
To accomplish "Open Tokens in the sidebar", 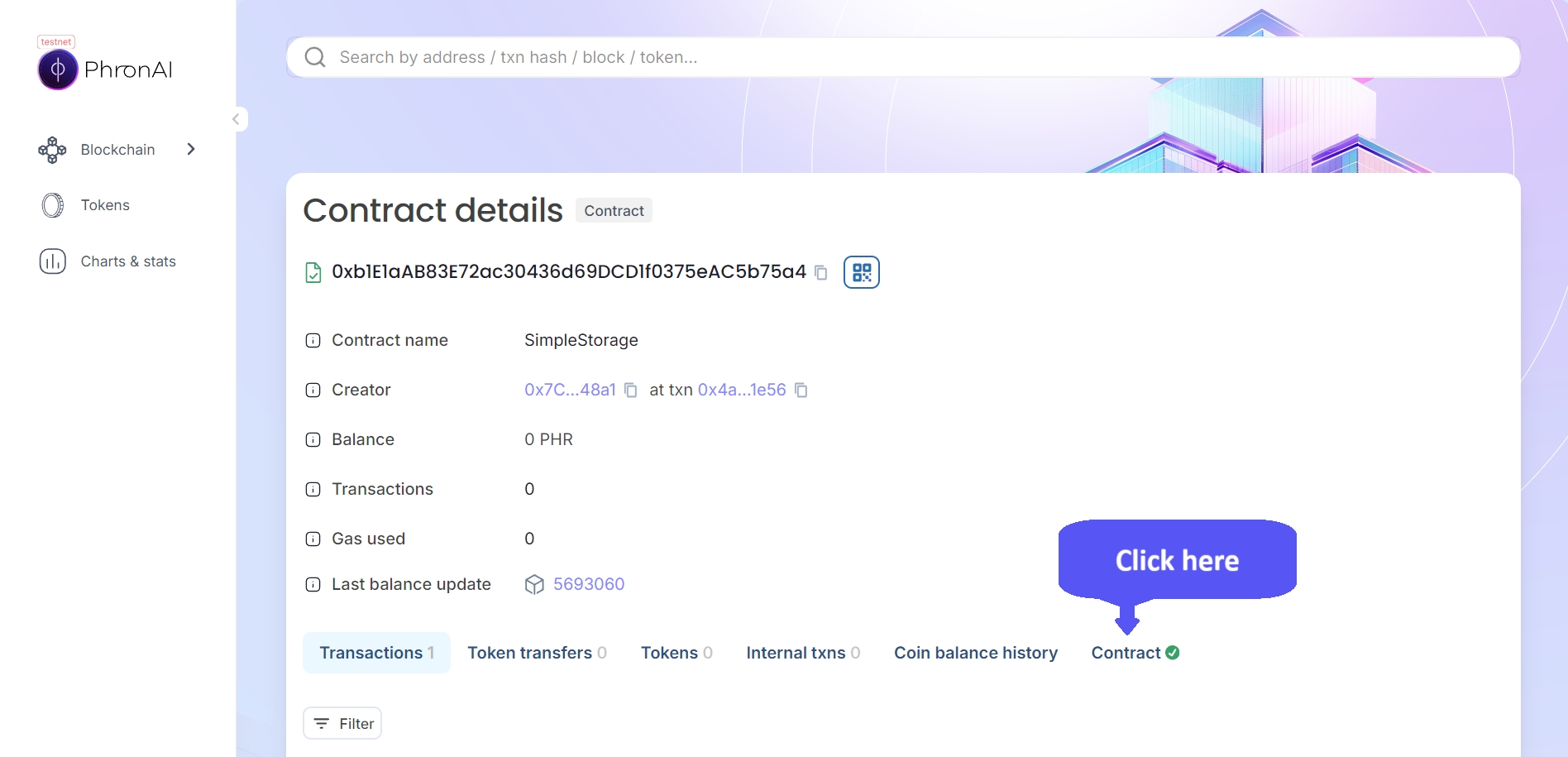I will 105,205.
